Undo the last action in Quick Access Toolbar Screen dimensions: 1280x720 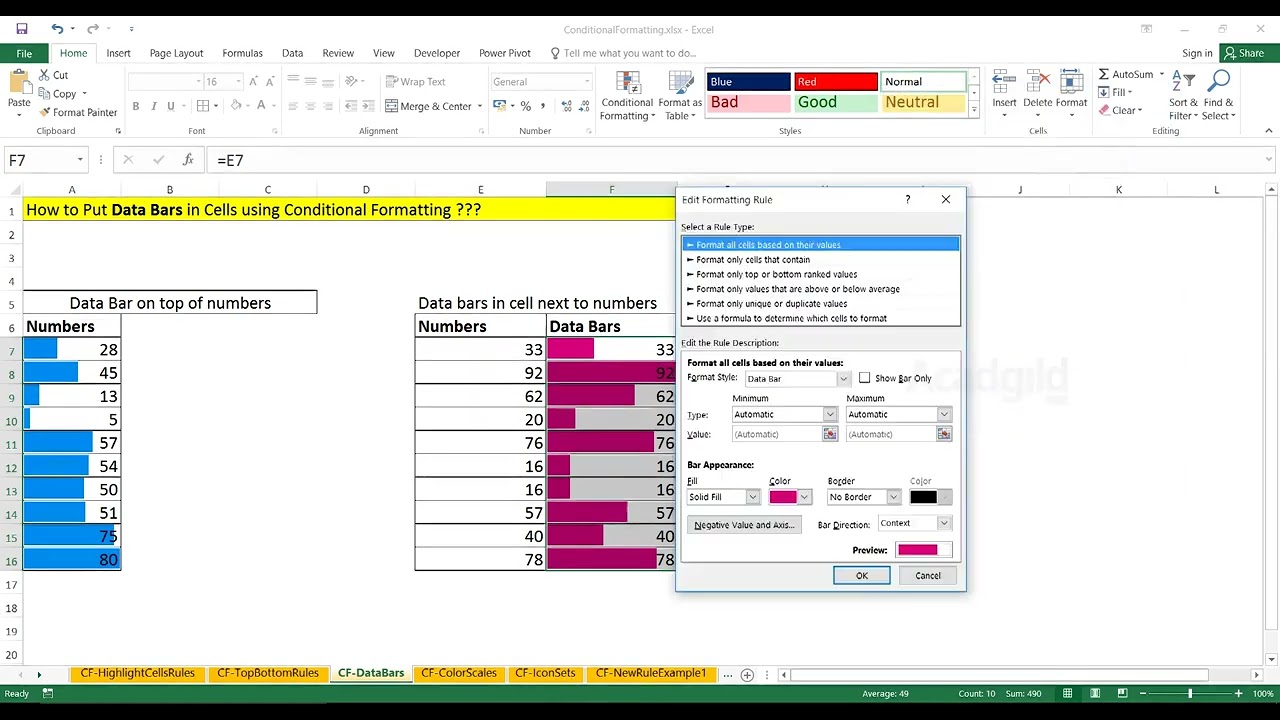coord(57,29)
